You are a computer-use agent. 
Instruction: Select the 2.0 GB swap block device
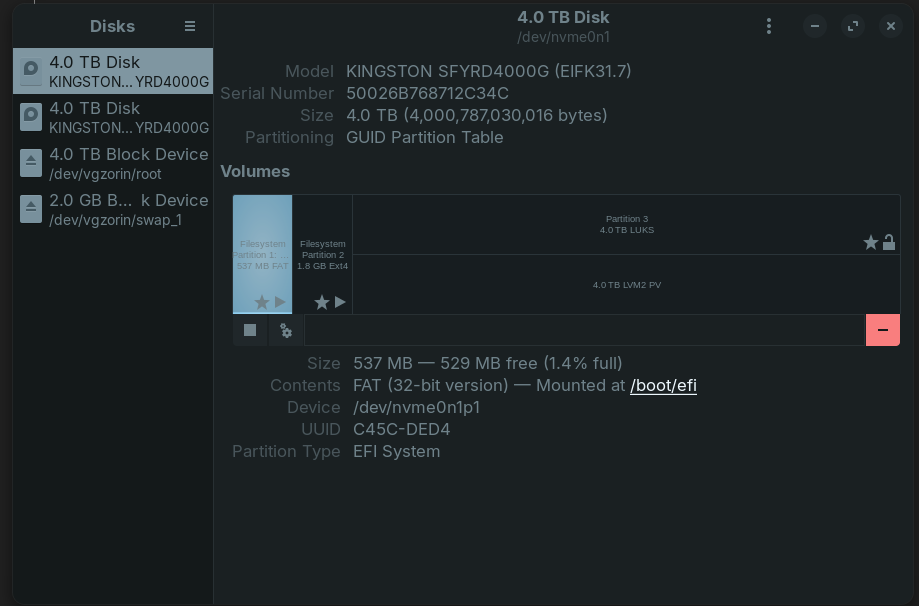click(113, 209)
